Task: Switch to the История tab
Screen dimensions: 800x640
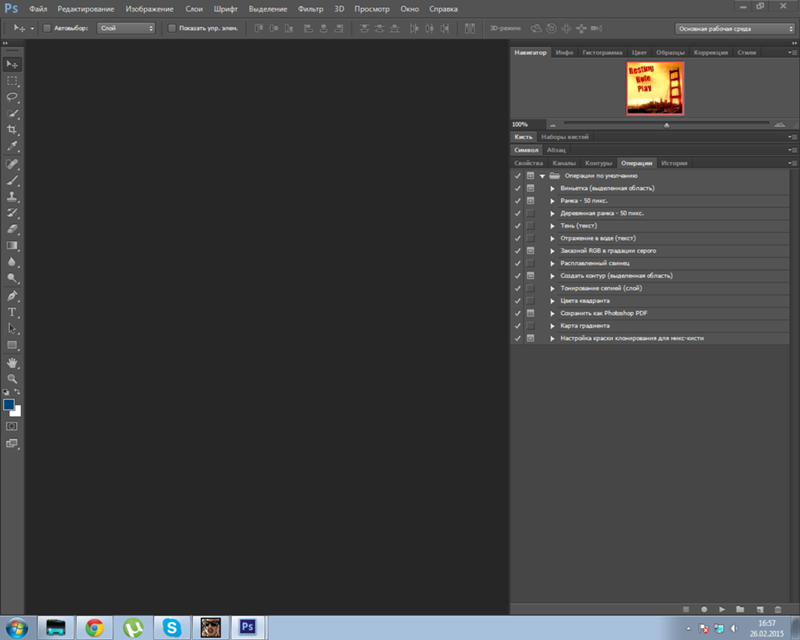Action: point(673,162)
